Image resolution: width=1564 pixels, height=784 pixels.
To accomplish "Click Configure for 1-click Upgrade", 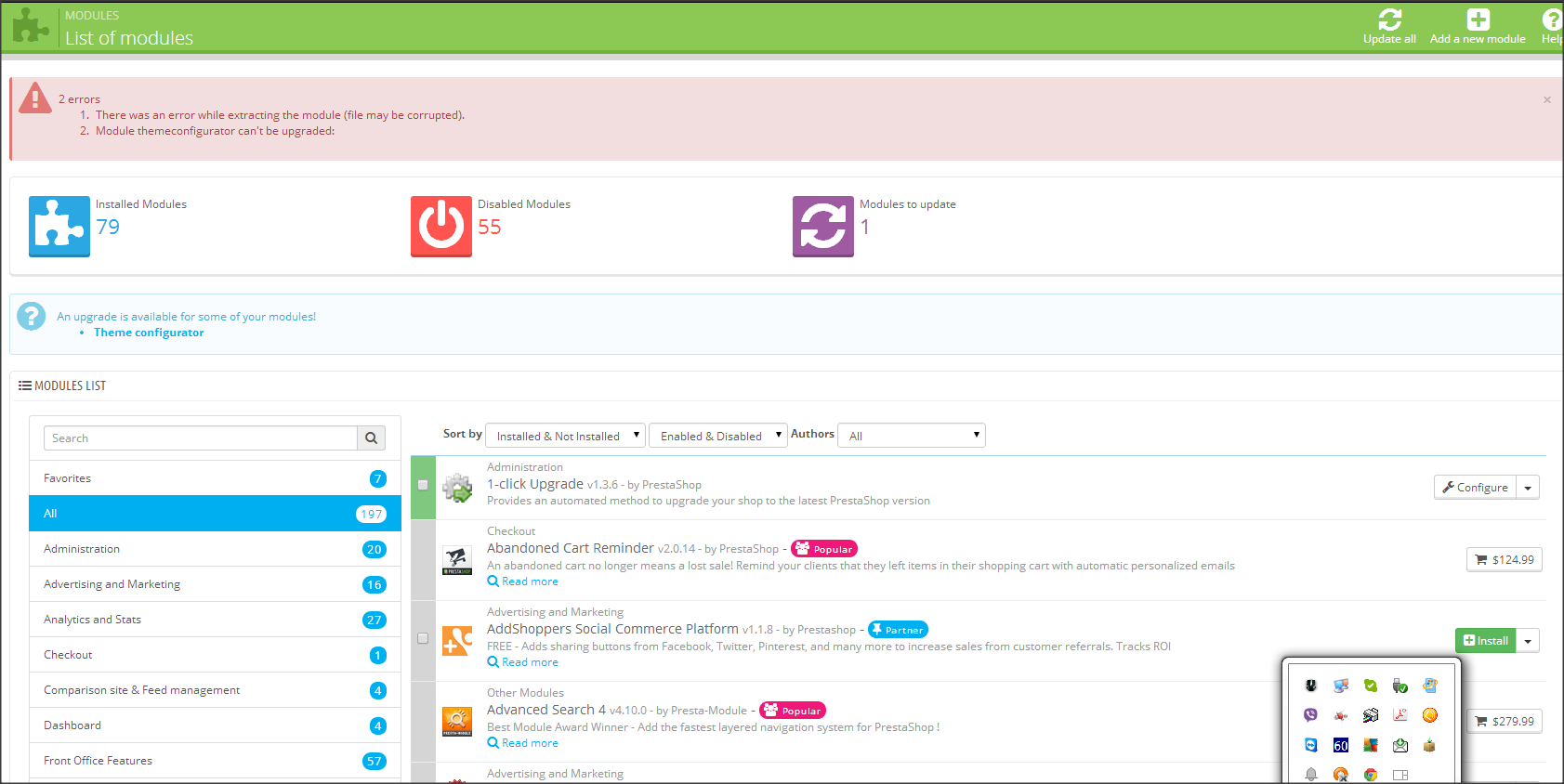I will pyautogui.click(x=1476, y=488).
